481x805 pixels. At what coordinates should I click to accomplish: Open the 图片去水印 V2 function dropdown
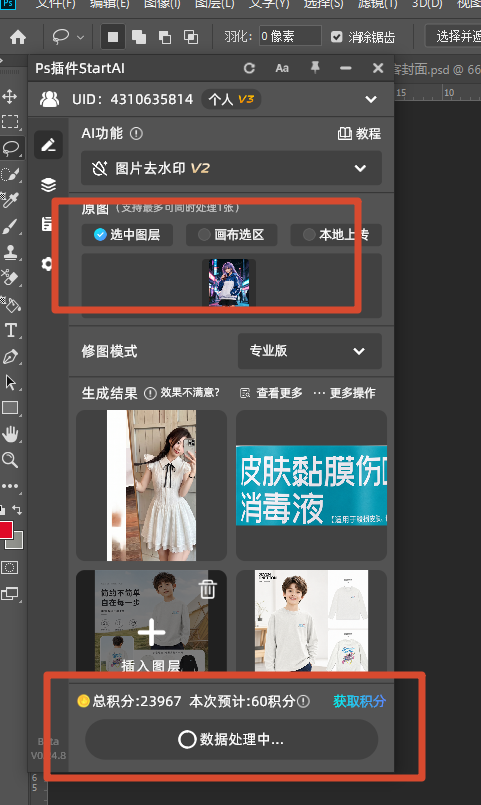[232, 168]
